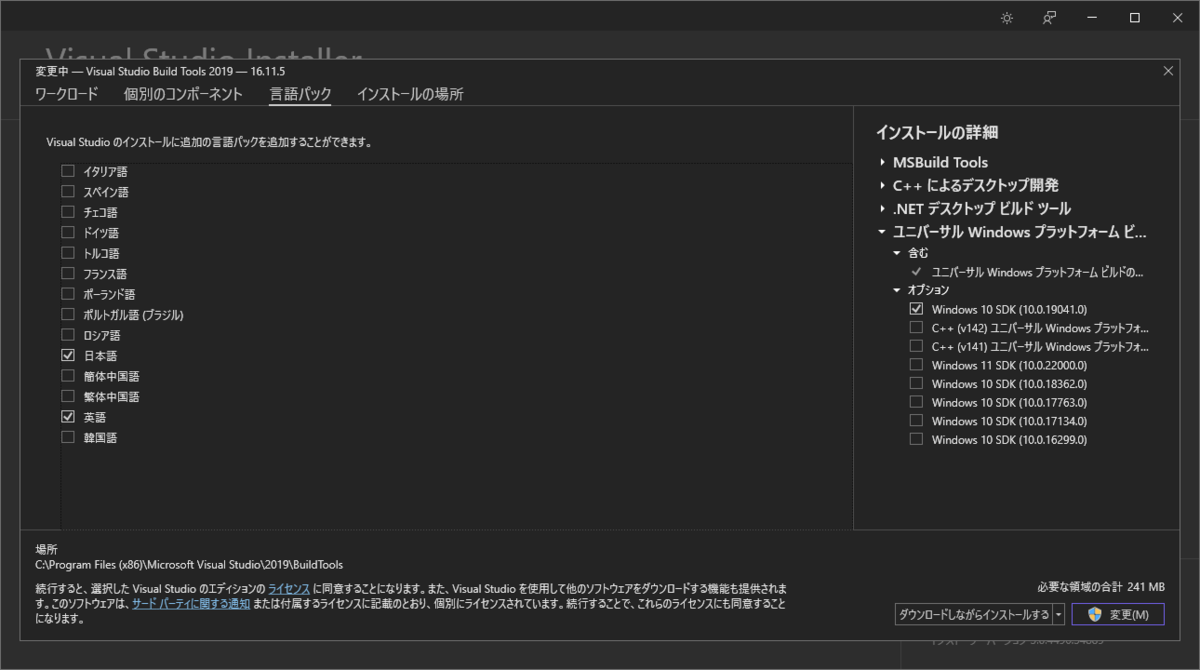Check the 繁体中国語 language pack
1200x670 pixels.
(68, 396)
